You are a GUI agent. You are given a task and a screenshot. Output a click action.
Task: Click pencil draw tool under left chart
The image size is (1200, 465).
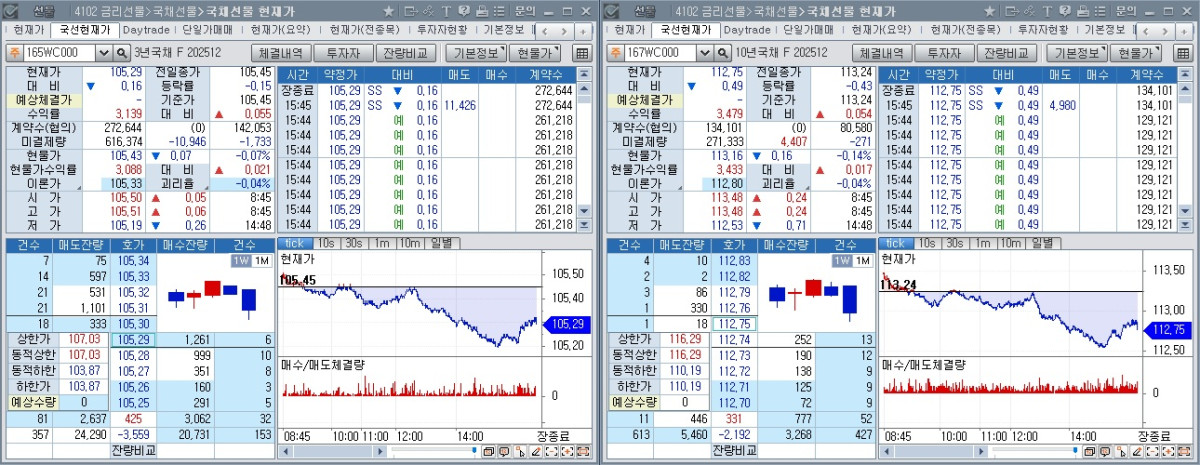[536, 451]
